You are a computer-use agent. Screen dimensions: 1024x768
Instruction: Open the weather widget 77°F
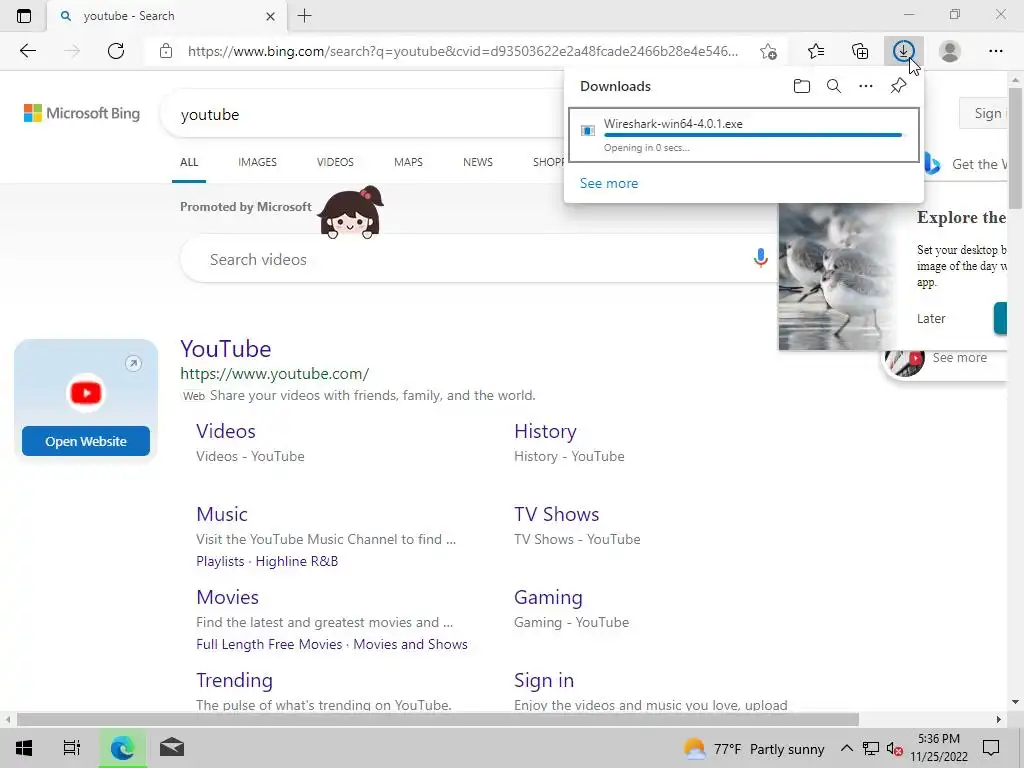[754, 748]
